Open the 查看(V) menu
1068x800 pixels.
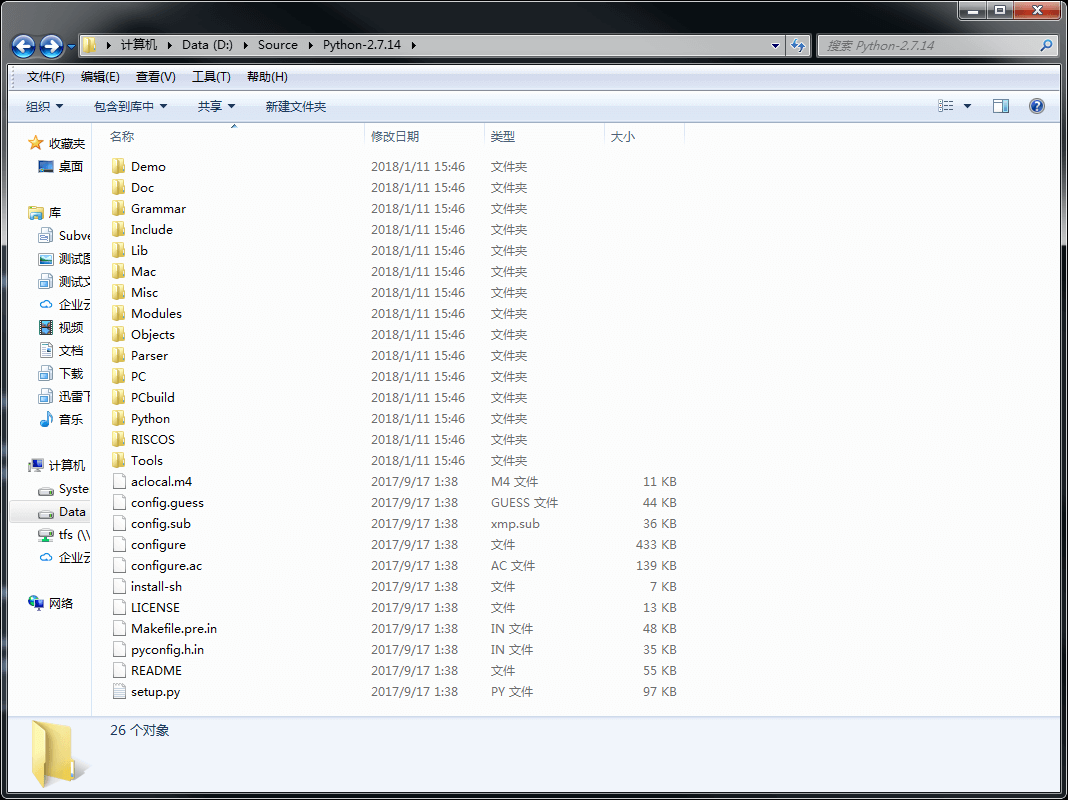[x=155, y=77]
